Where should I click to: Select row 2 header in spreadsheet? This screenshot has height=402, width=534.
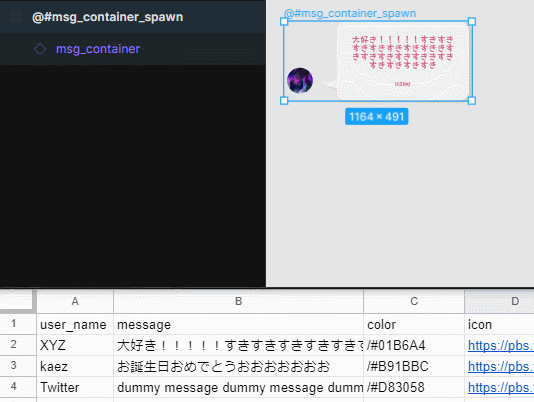(18, 345)
